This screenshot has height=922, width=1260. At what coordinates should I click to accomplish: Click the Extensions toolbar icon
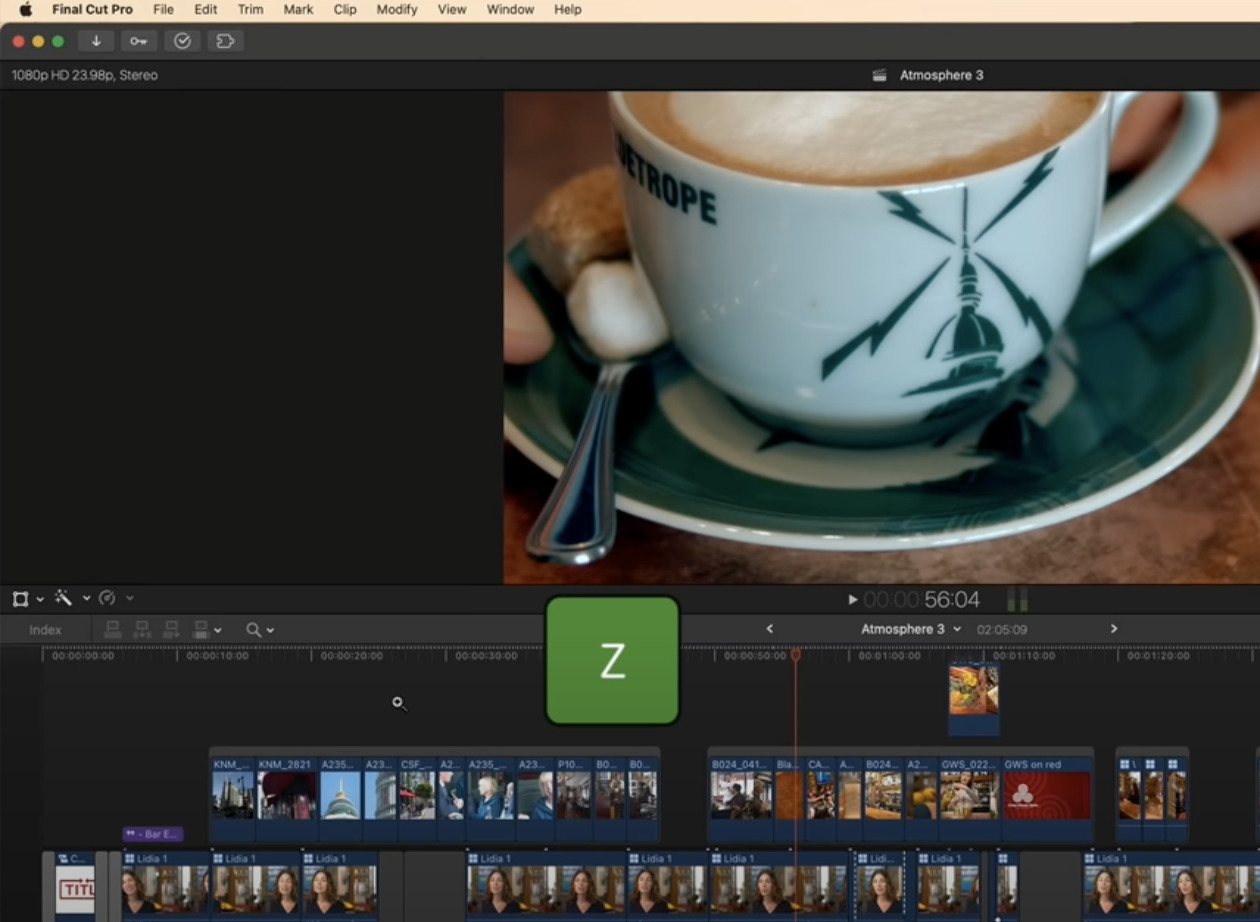225,41
